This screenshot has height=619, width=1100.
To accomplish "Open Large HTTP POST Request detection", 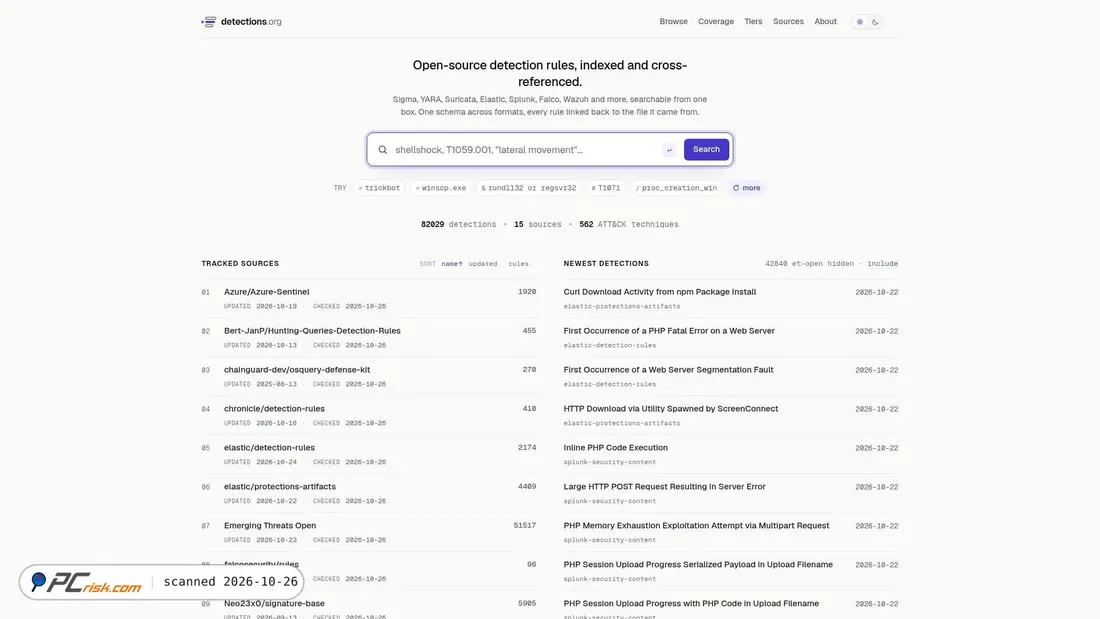I will 664,486.
